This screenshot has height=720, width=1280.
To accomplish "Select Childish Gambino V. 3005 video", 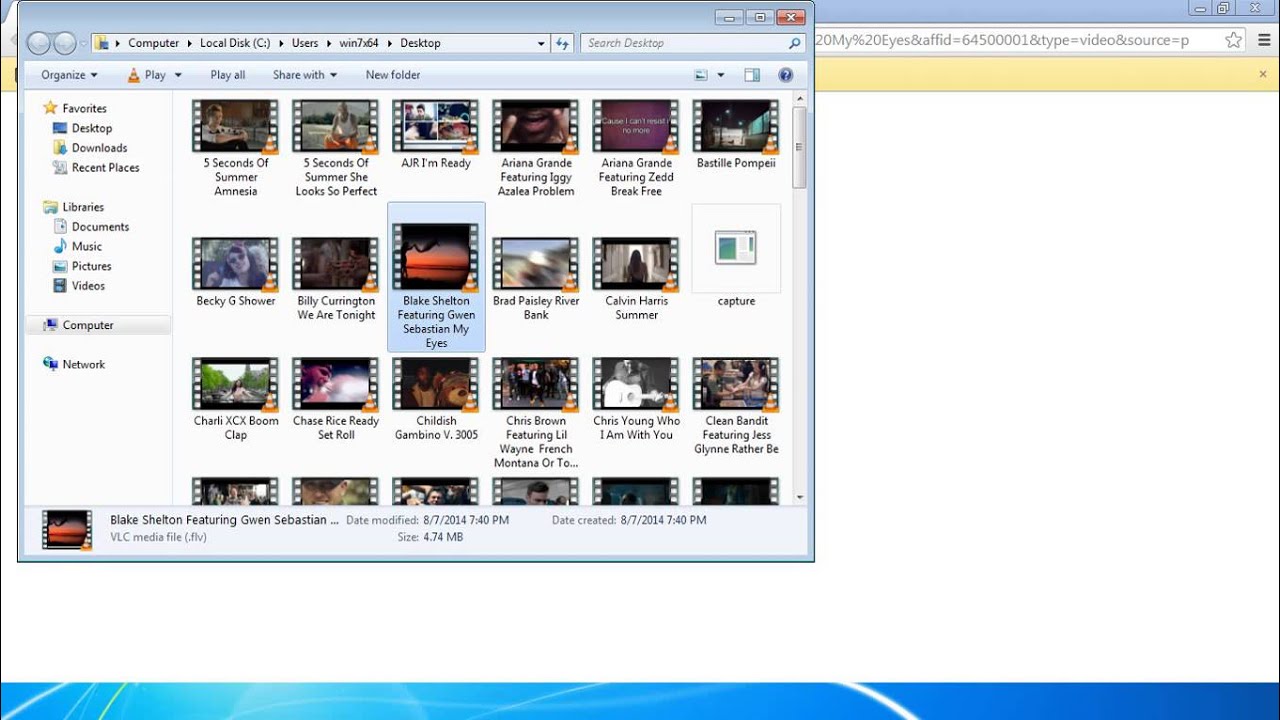I will (x=436, y=399).
